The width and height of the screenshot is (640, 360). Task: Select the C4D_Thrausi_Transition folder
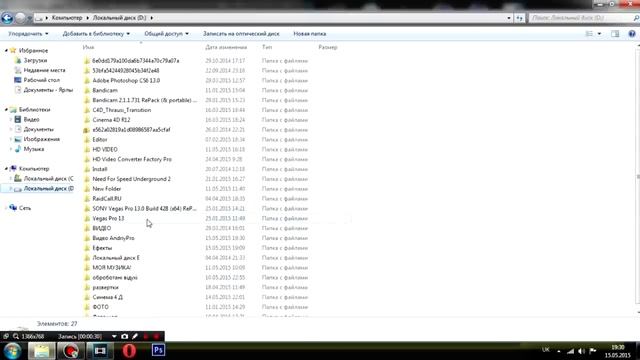point(122,110)
